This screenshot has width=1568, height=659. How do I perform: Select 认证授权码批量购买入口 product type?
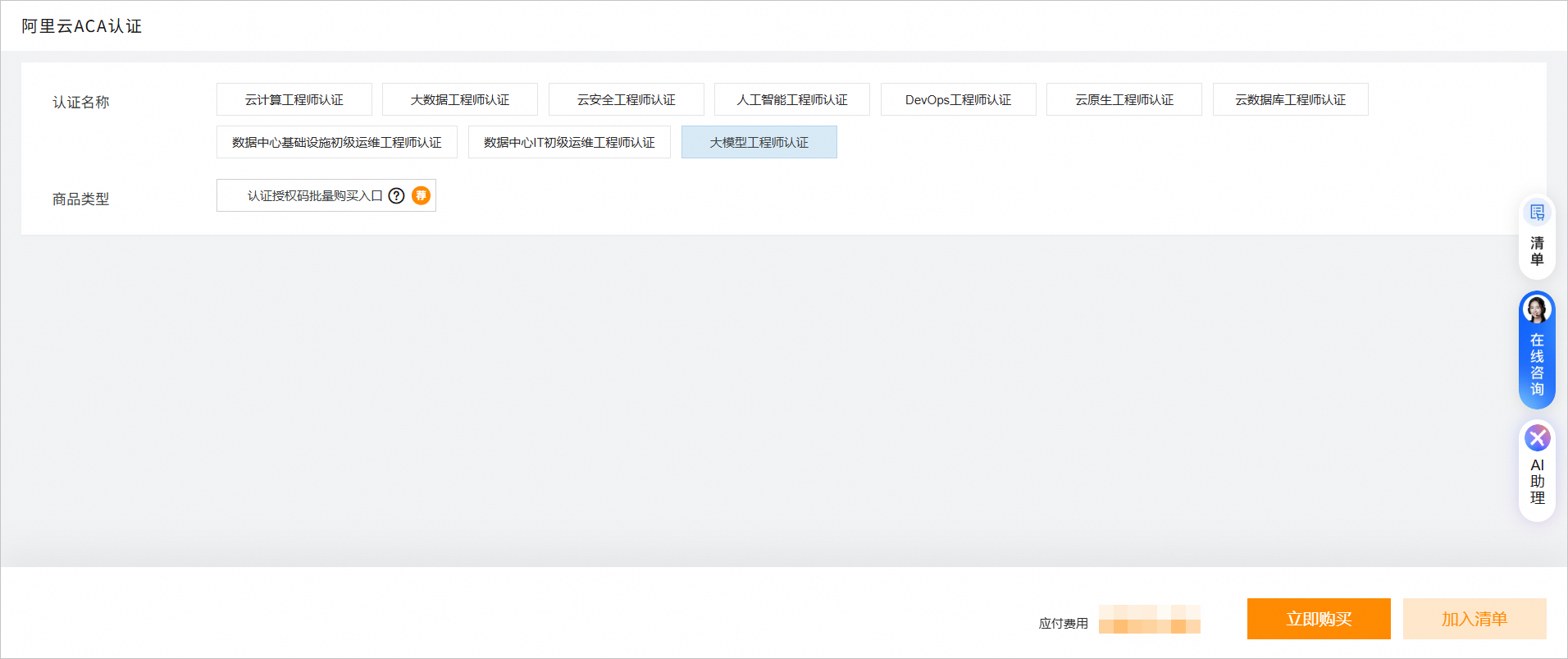(326, 195)
